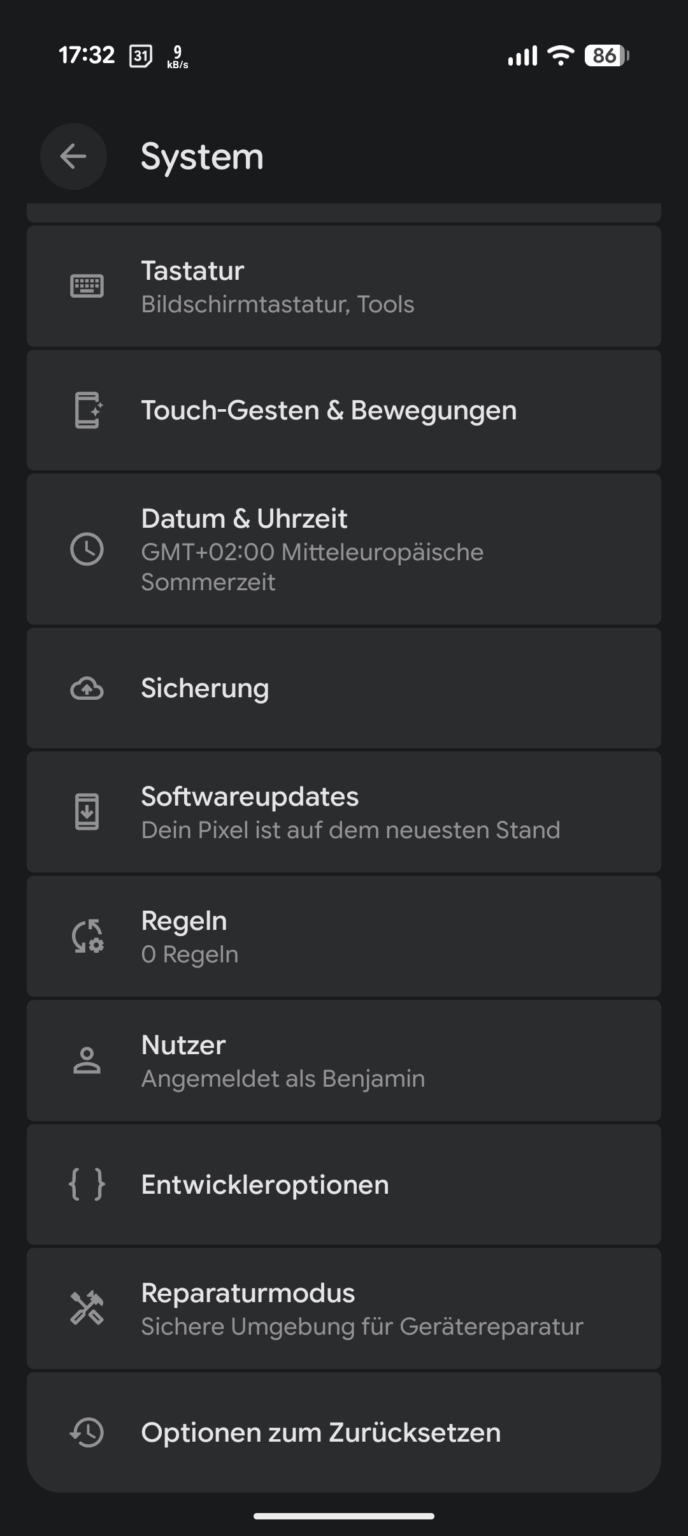Open Nutzer signed in as Benjamin

pos(344,1060)
